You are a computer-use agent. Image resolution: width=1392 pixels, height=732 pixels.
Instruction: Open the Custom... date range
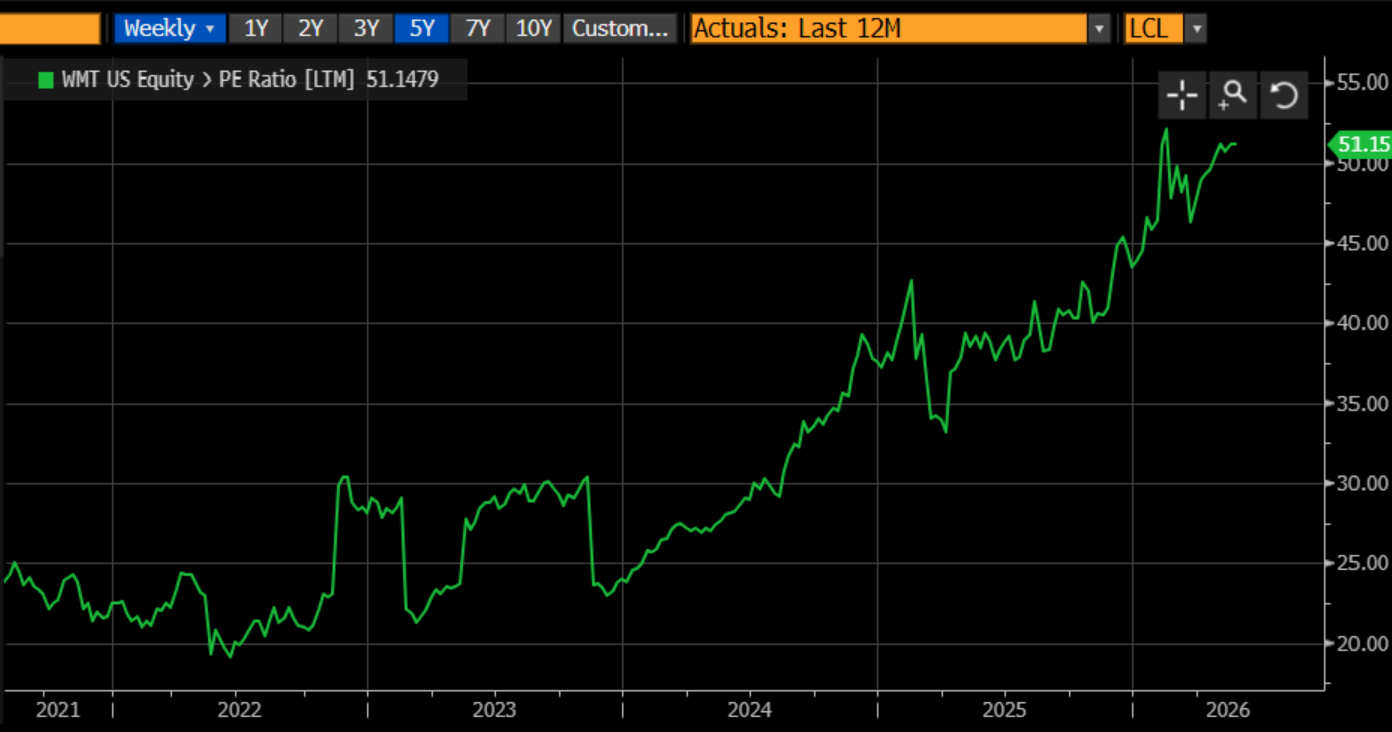click(620, 28)
